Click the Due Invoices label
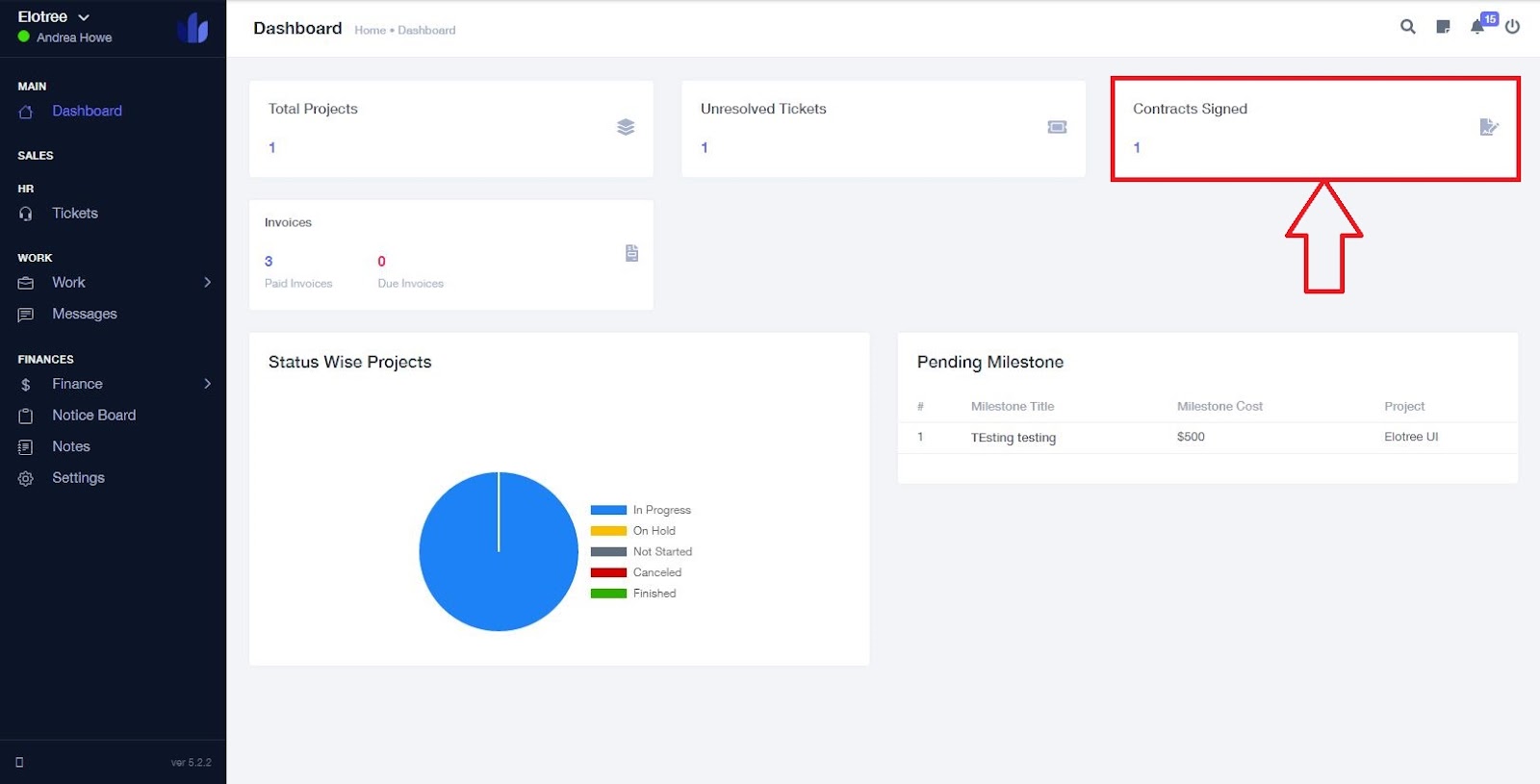 [x=411, y=284]
